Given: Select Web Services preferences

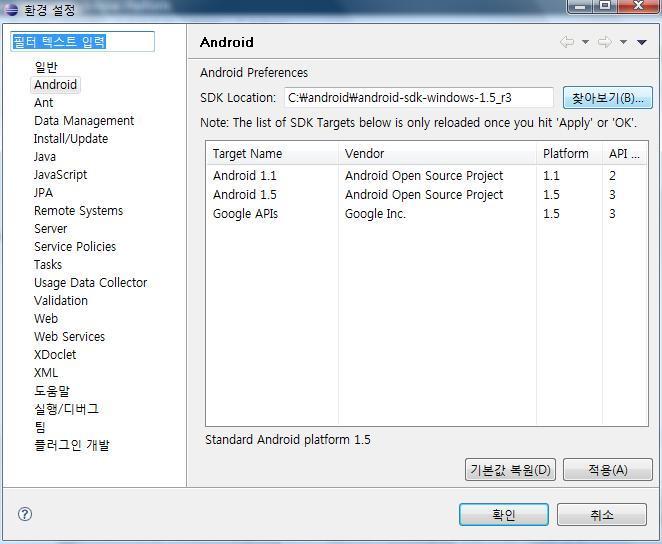Looking at the screenshot, I should click(70, 337).
